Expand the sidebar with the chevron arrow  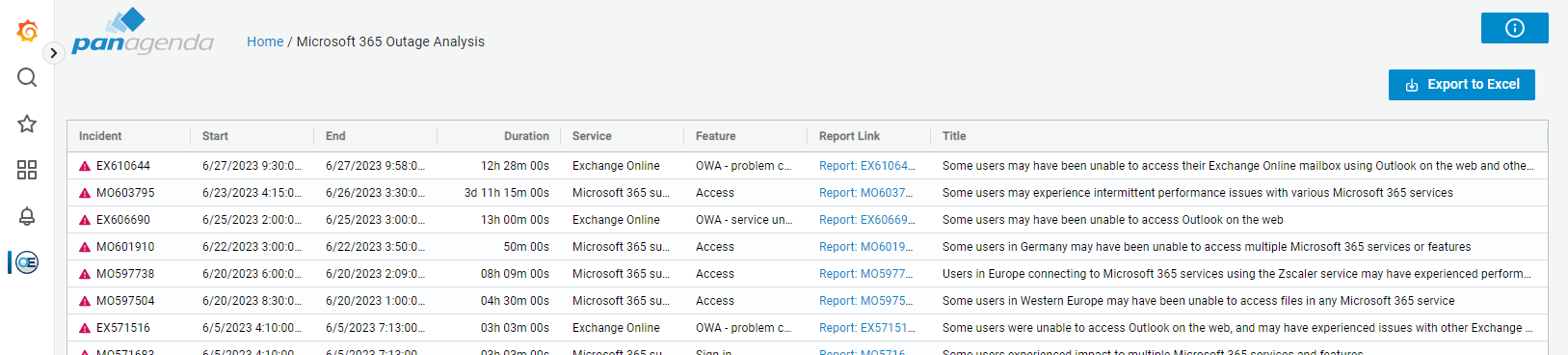tap(54, 53)
